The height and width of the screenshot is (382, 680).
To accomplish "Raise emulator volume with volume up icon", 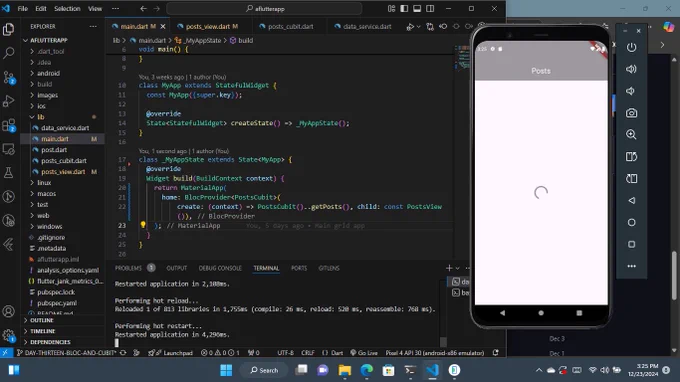I will (x=631, y=69).
